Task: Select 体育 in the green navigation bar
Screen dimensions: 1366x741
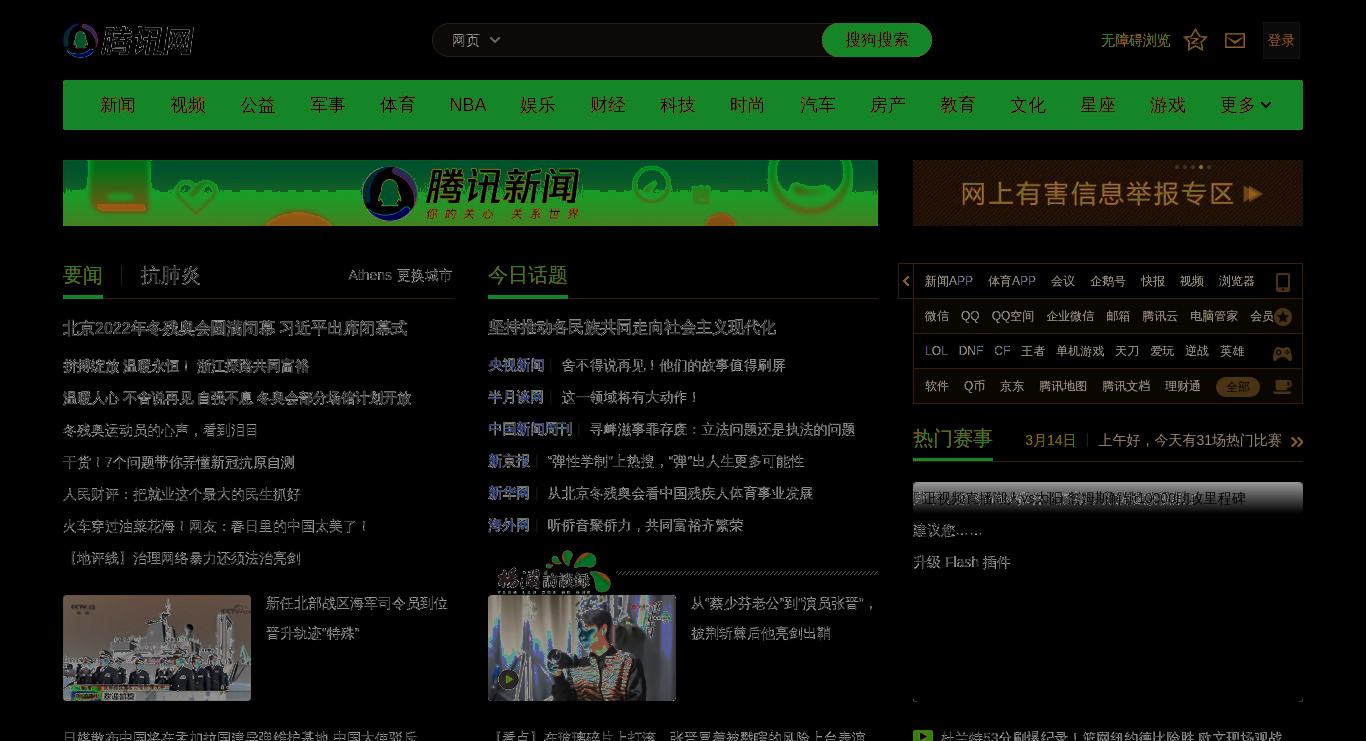Action: tap(398, 105)
